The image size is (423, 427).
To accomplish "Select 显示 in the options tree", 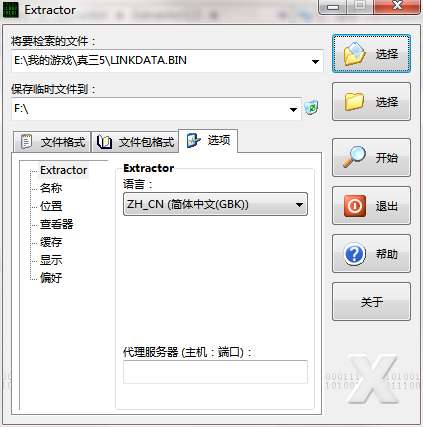I will coord(51,260).
